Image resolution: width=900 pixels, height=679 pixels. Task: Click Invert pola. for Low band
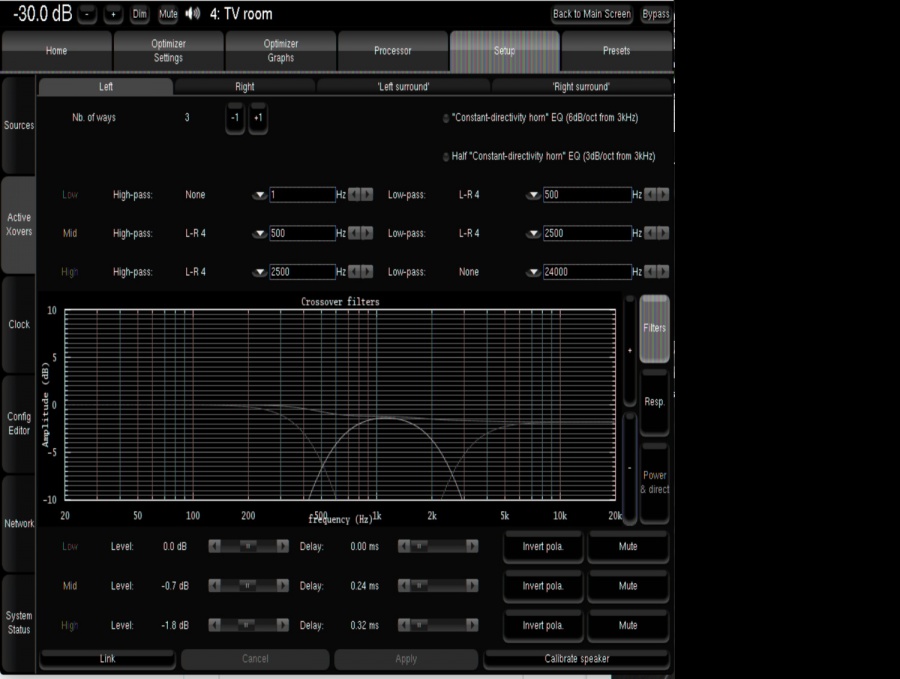[543, 547]
